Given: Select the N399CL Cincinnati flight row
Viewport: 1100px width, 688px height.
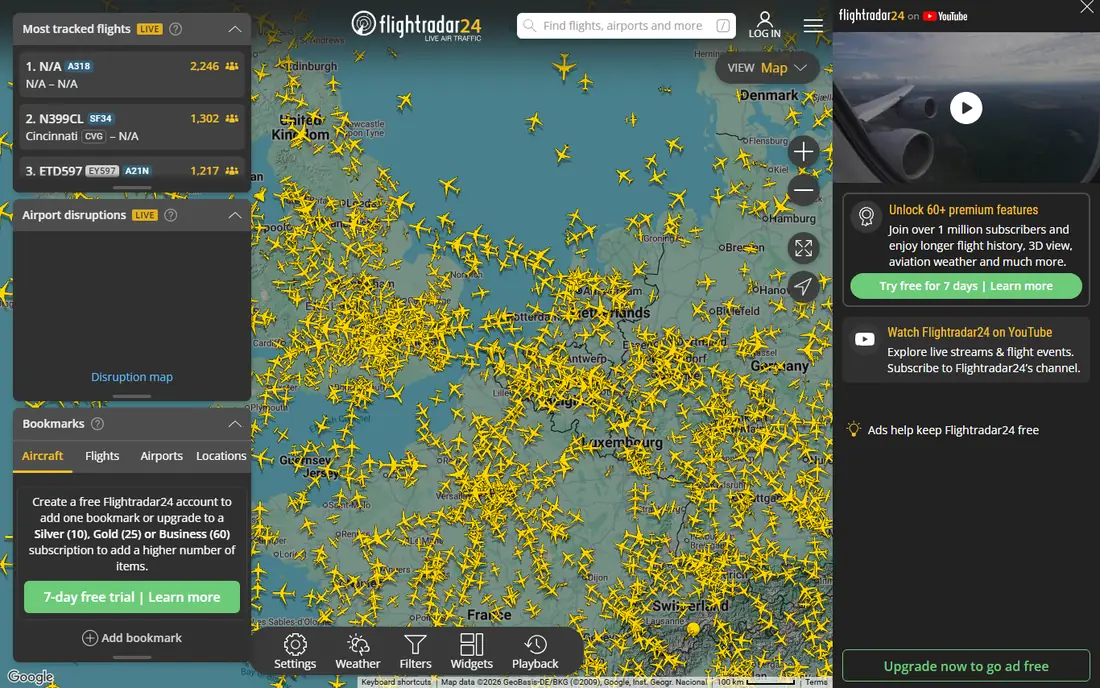Looking at the screenshot, I should pyautogui.click(x=132, y=127).
